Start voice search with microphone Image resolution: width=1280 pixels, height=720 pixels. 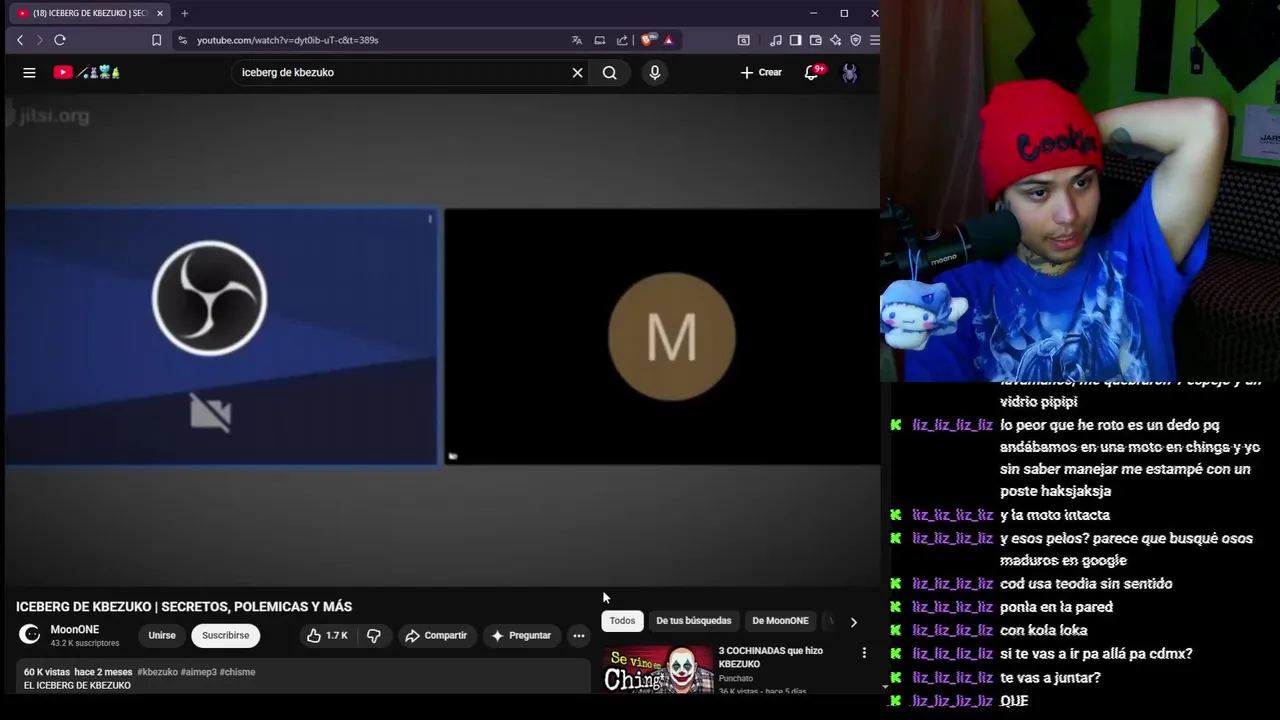[x=655, y=72]
